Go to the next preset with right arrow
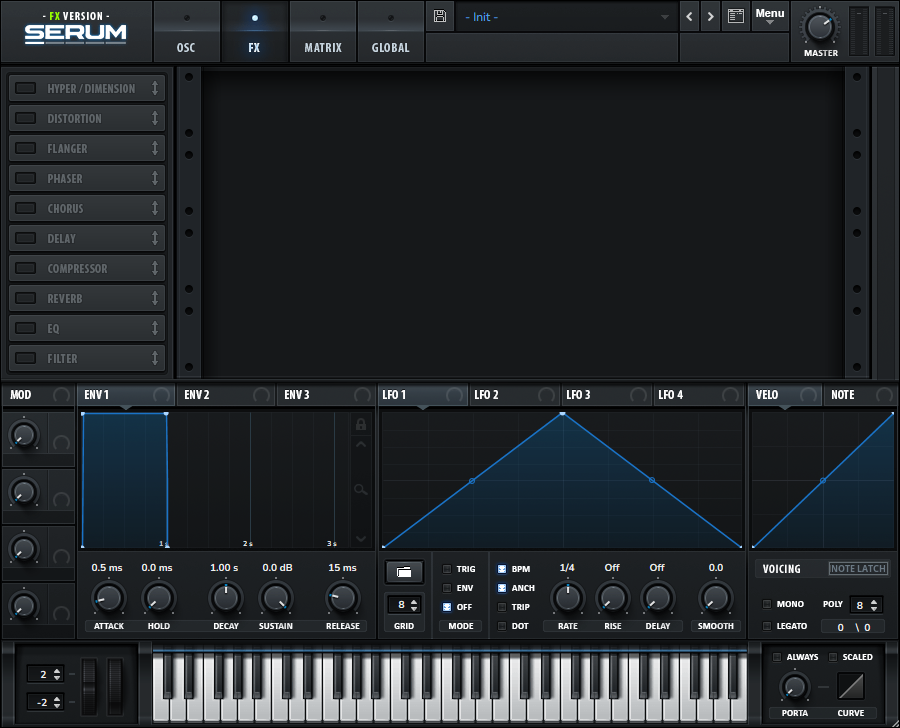This screenshot has width=900, height=728. tap(711, 17)
